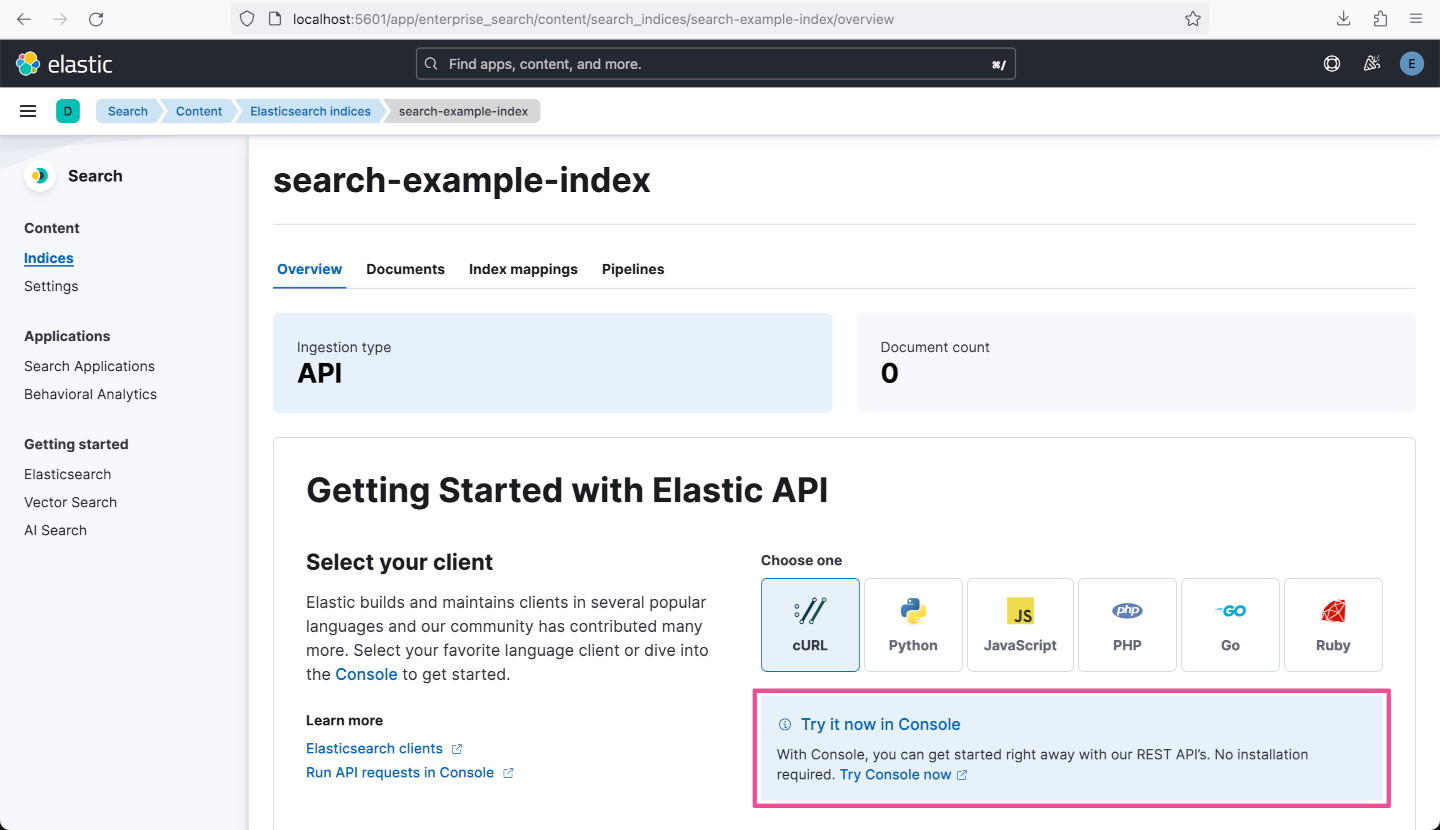Image resolution: width=1440 pixels, height=830 pixels.
Task: Click the Search breadcrumb
Action: (x=128, y=111)
